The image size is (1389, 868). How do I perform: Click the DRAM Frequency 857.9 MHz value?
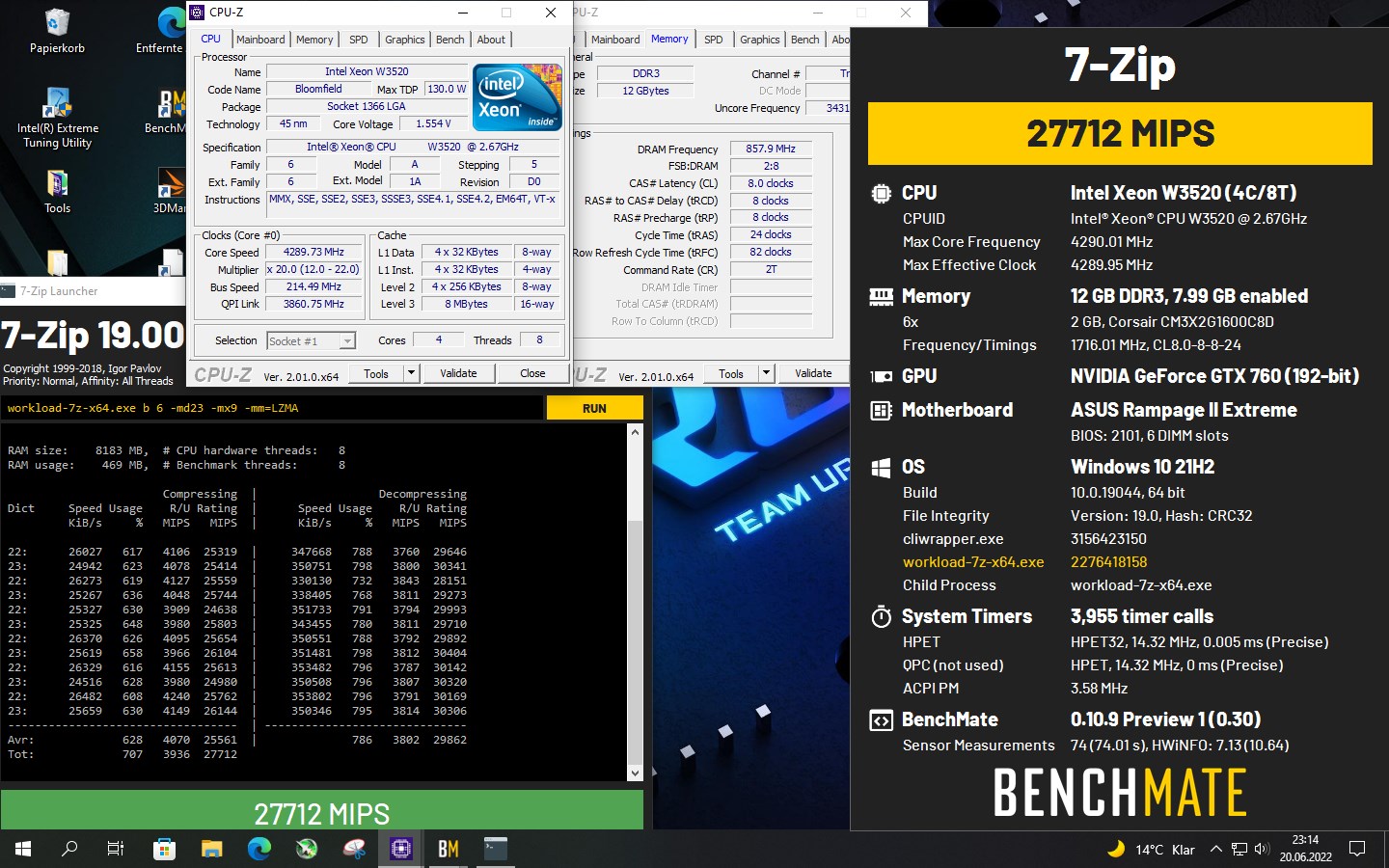tap(771, 149)
